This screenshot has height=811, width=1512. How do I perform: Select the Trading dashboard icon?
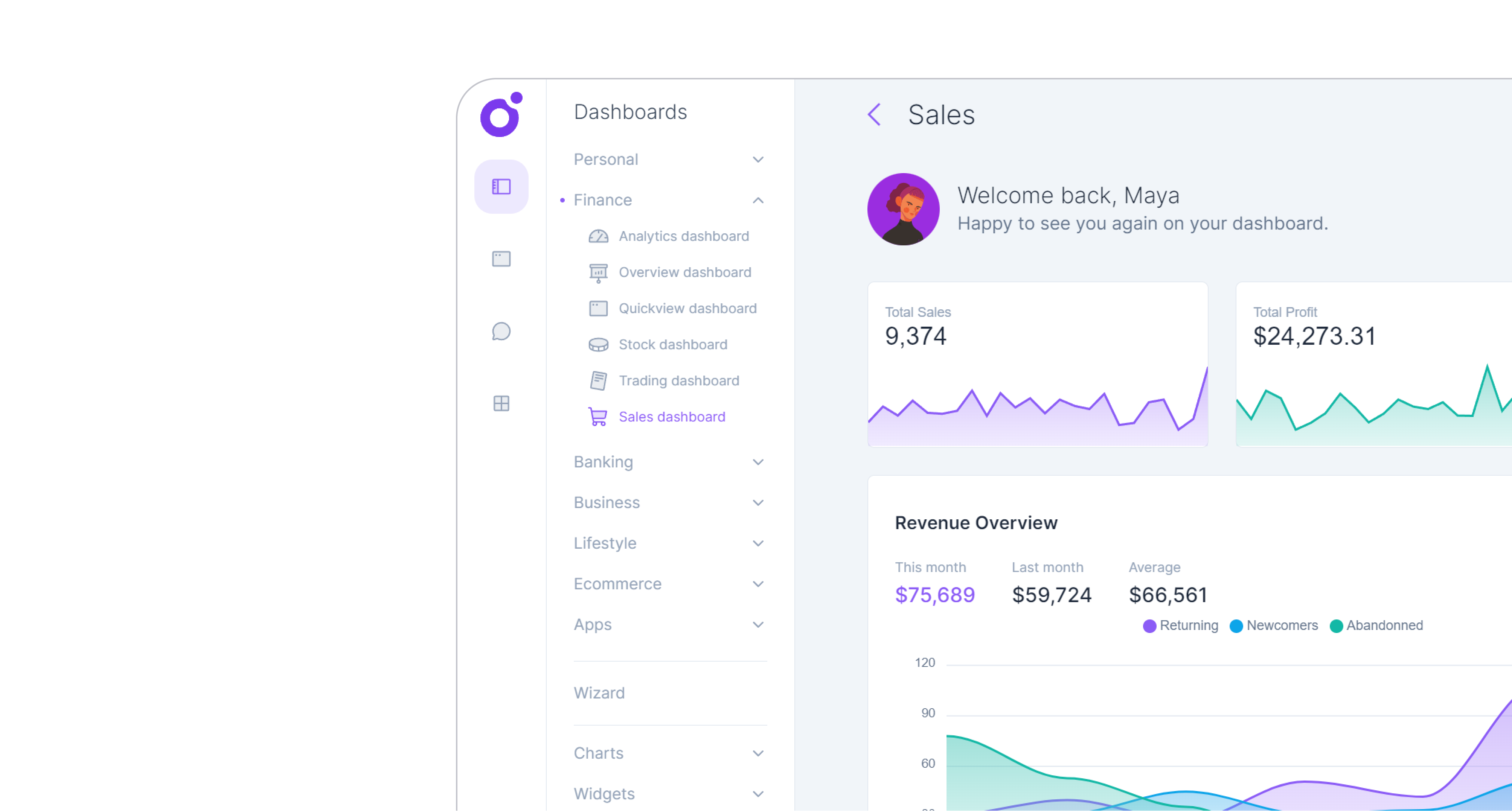coord(598,380)
